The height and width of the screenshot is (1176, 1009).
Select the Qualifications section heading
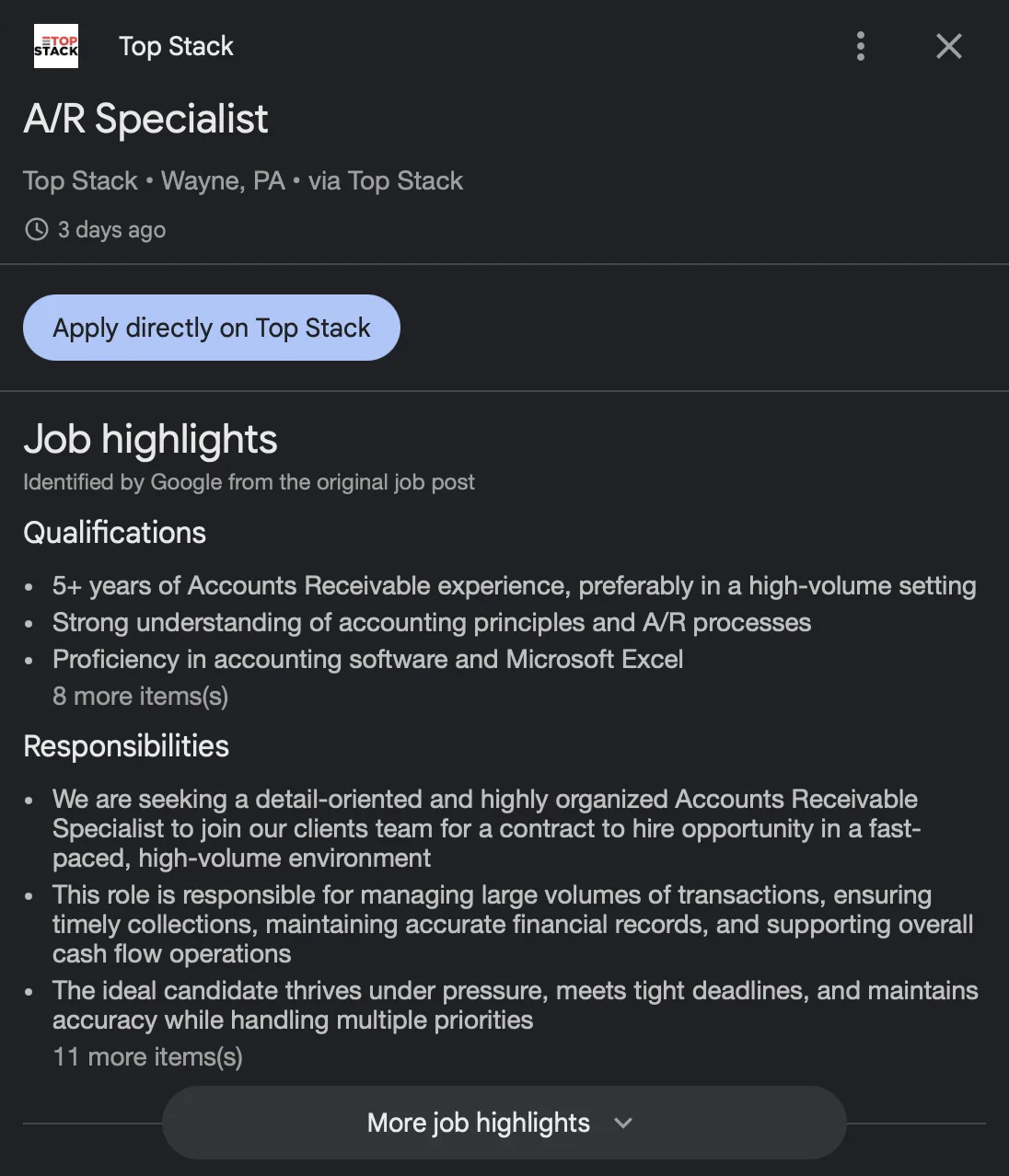[114, 532]
